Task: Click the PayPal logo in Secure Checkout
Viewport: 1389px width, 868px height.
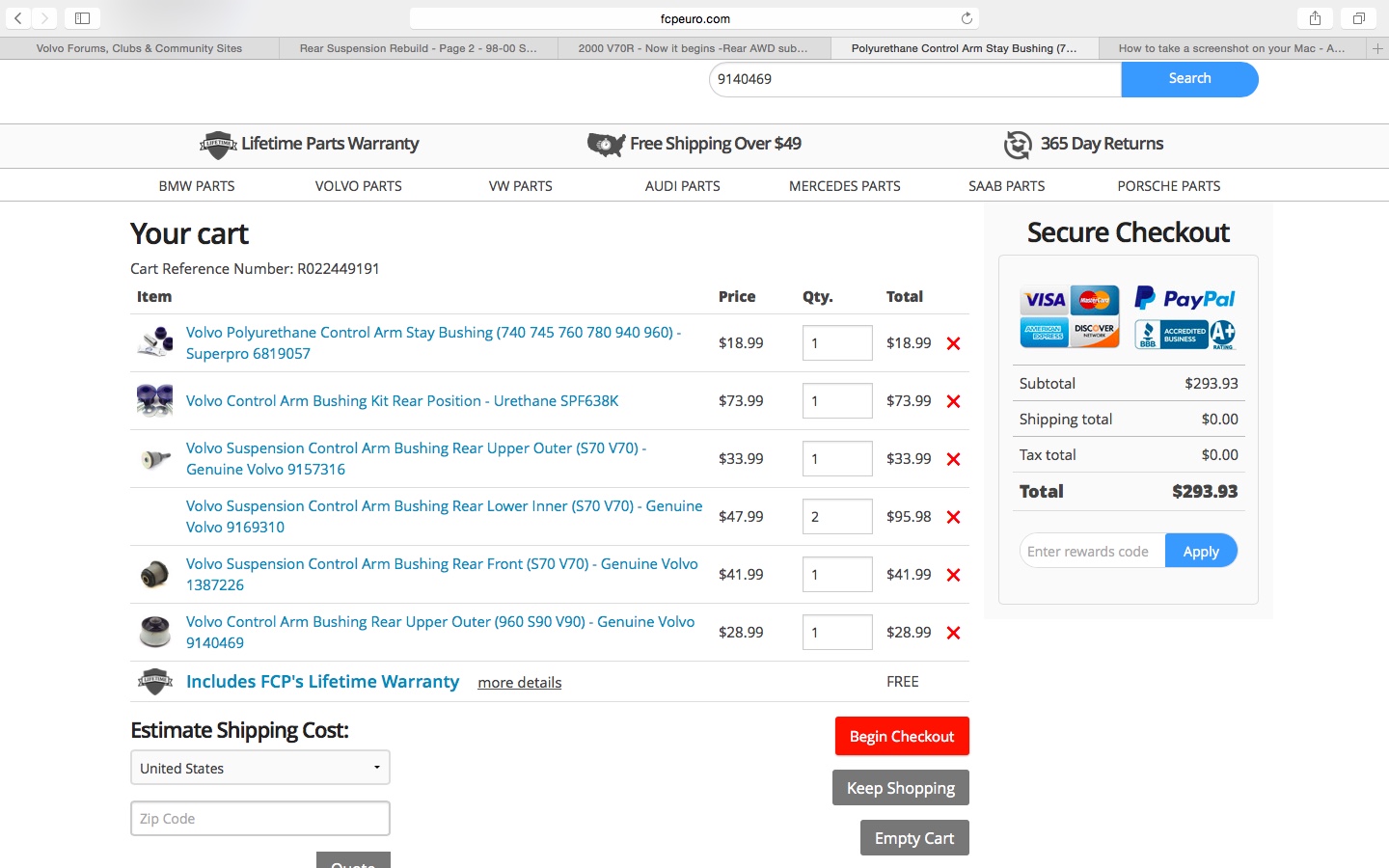Action: coord(1185,299)
